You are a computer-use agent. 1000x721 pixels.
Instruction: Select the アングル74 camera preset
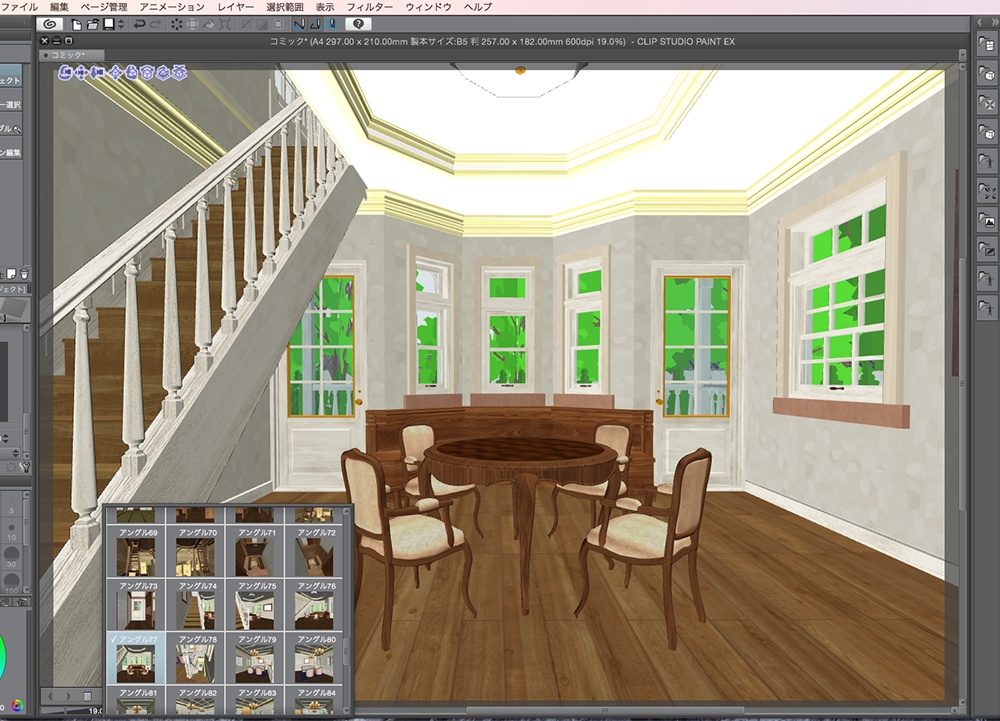[x=195, y=605]
